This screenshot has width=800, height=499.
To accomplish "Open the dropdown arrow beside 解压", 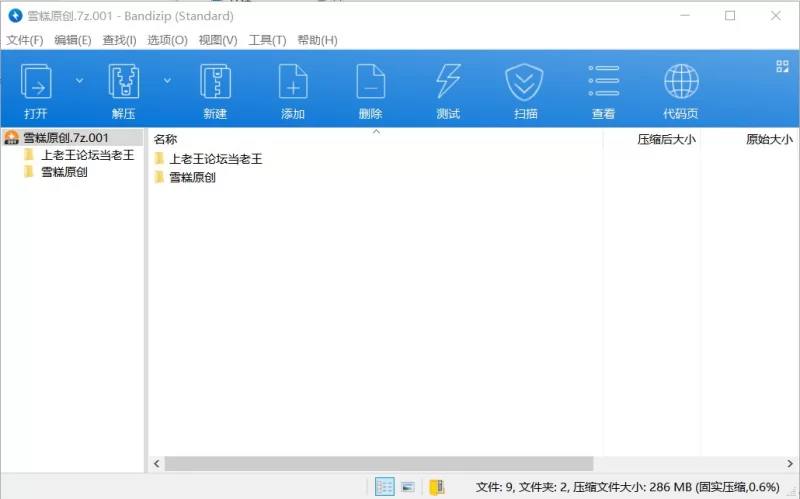I will point(167,81).
